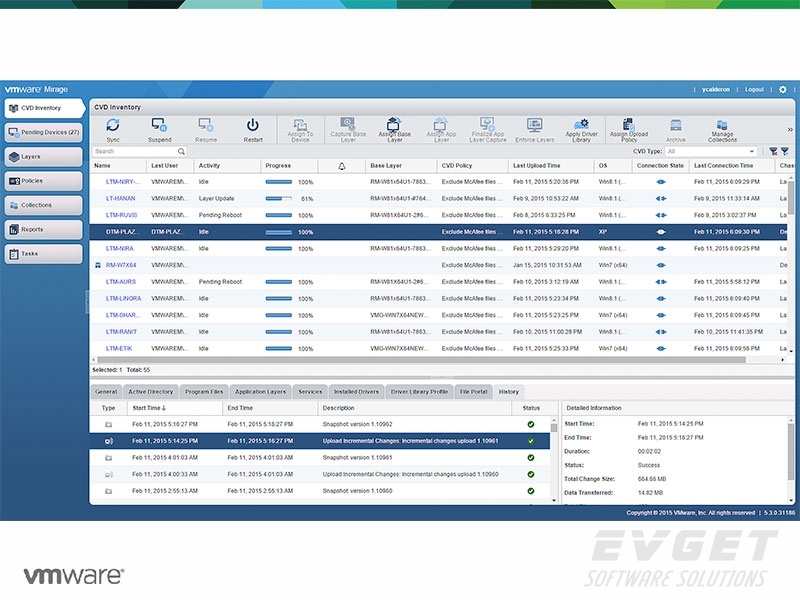Open Tasks in sidebar
Image resolution: width=800 pixels, height=600 pixels.
point(43,254)
